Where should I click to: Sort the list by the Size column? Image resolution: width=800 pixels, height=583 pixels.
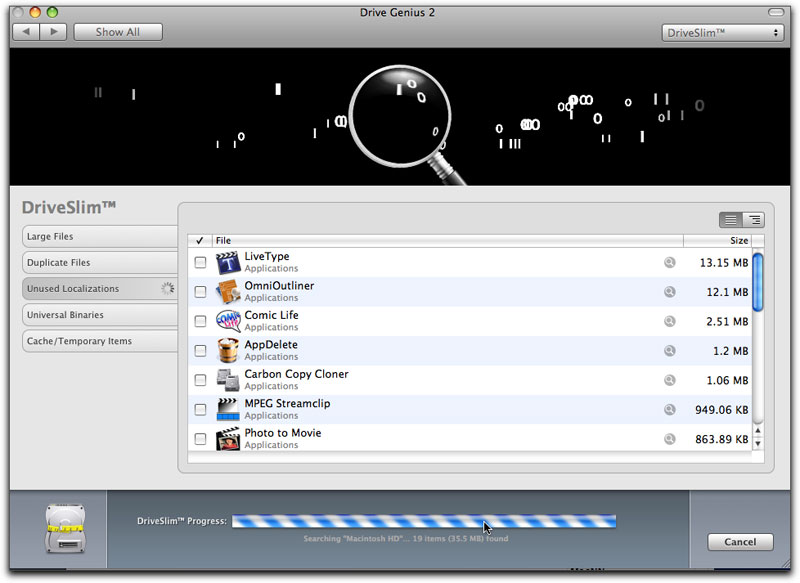718,241
